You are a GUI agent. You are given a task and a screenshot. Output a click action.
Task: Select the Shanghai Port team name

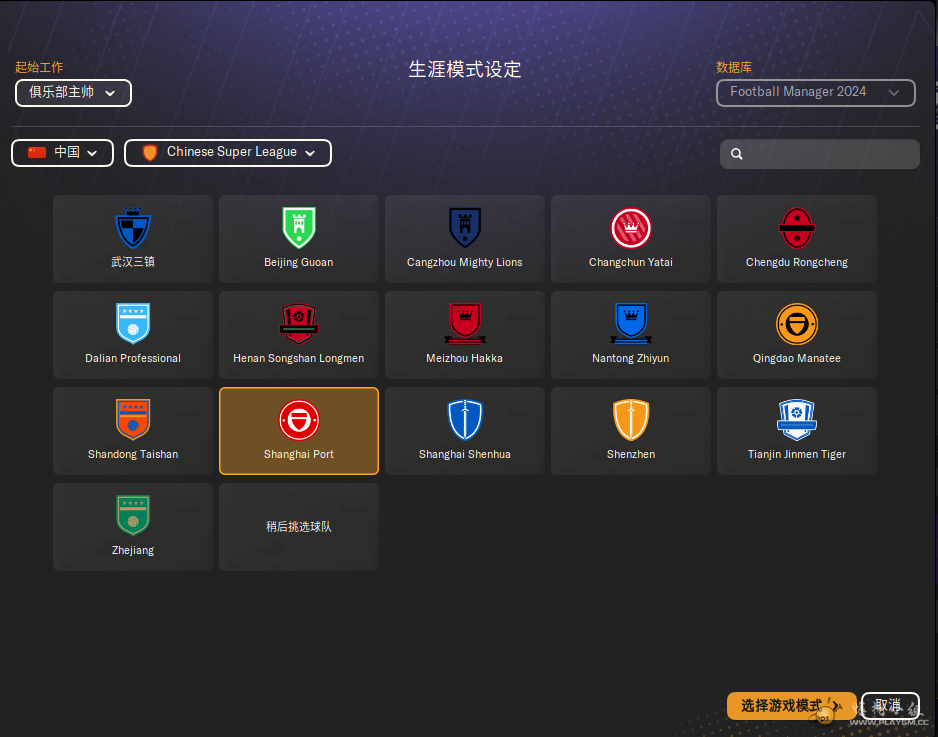(299, 454)
